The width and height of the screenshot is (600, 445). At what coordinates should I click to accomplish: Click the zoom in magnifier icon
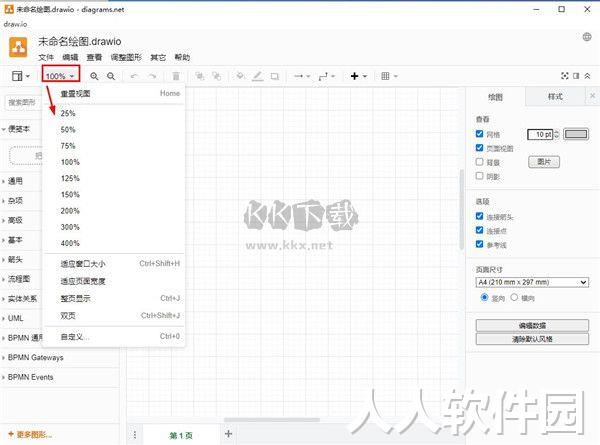[94, 76]
